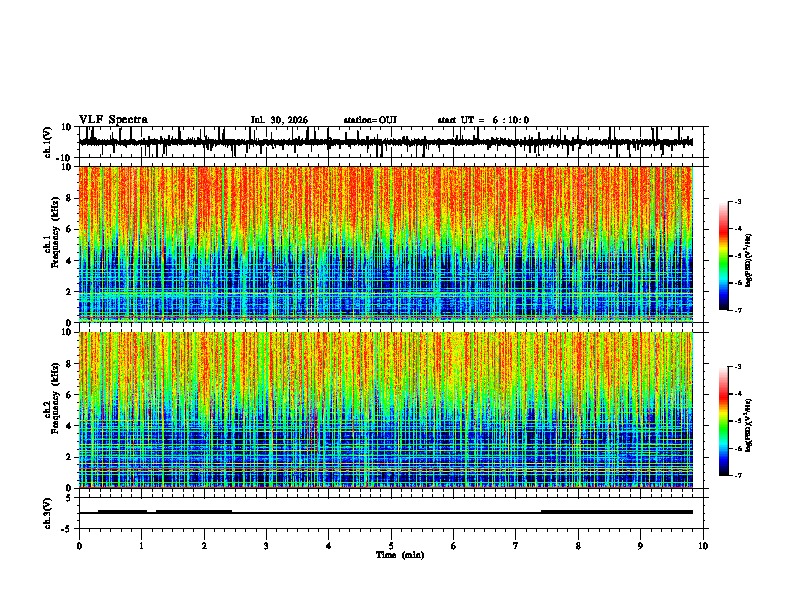Click time-axis tick label '3'

tap(266, 546)
